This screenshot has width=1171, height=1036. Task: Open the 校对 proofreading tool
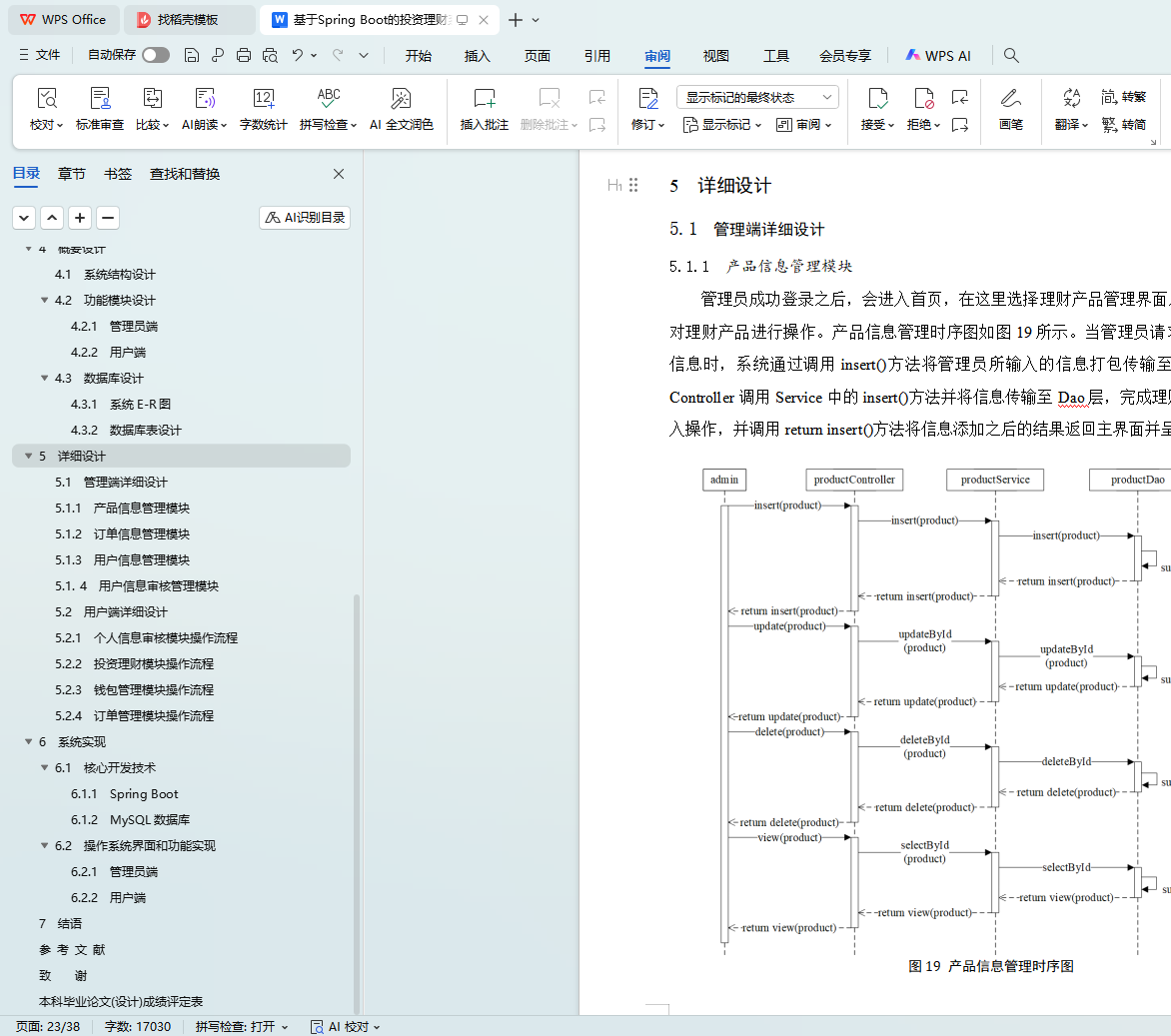point(46,109)
